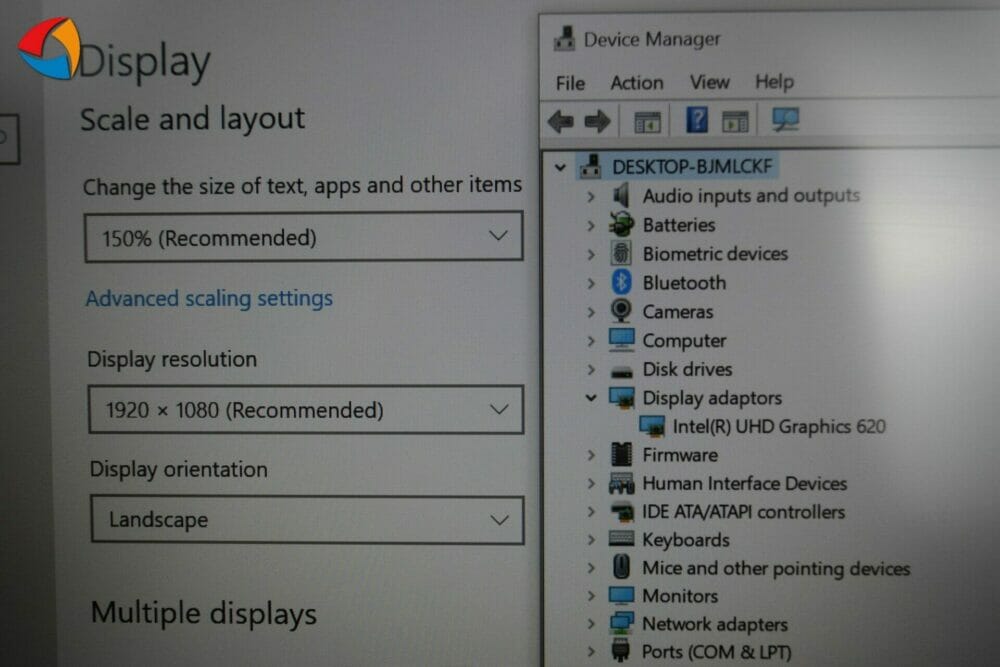Select the Human Interface Devices label
This screenshot has width=1000, height=667.
pyautogui.click(x=744, y=483)
